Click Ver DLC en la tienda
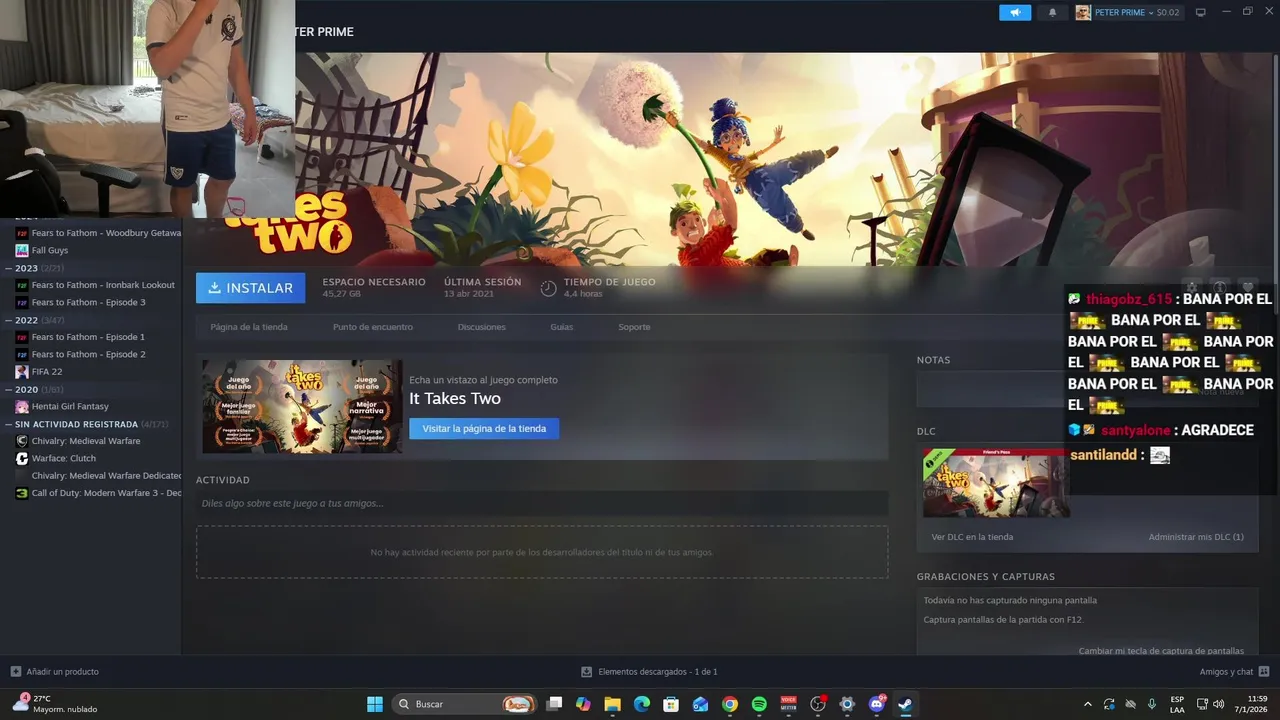The height and width of the screenshot is (720, 1280). (972, 537)
